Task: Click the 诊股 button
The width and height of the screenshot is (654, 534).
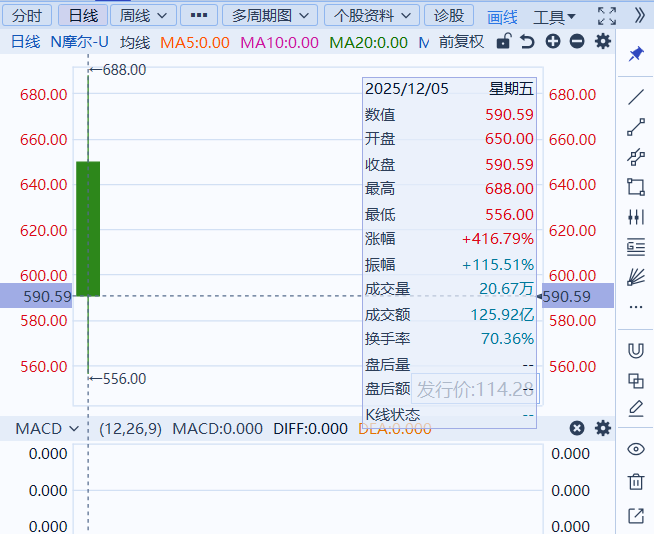Action: 449,15
